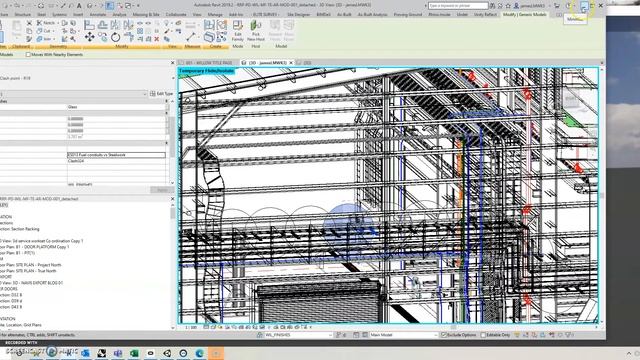Click the Edge browser icon on taskbar
Image resolution: width=640 pixels, height=360 pixels.
tap(200, 353)
